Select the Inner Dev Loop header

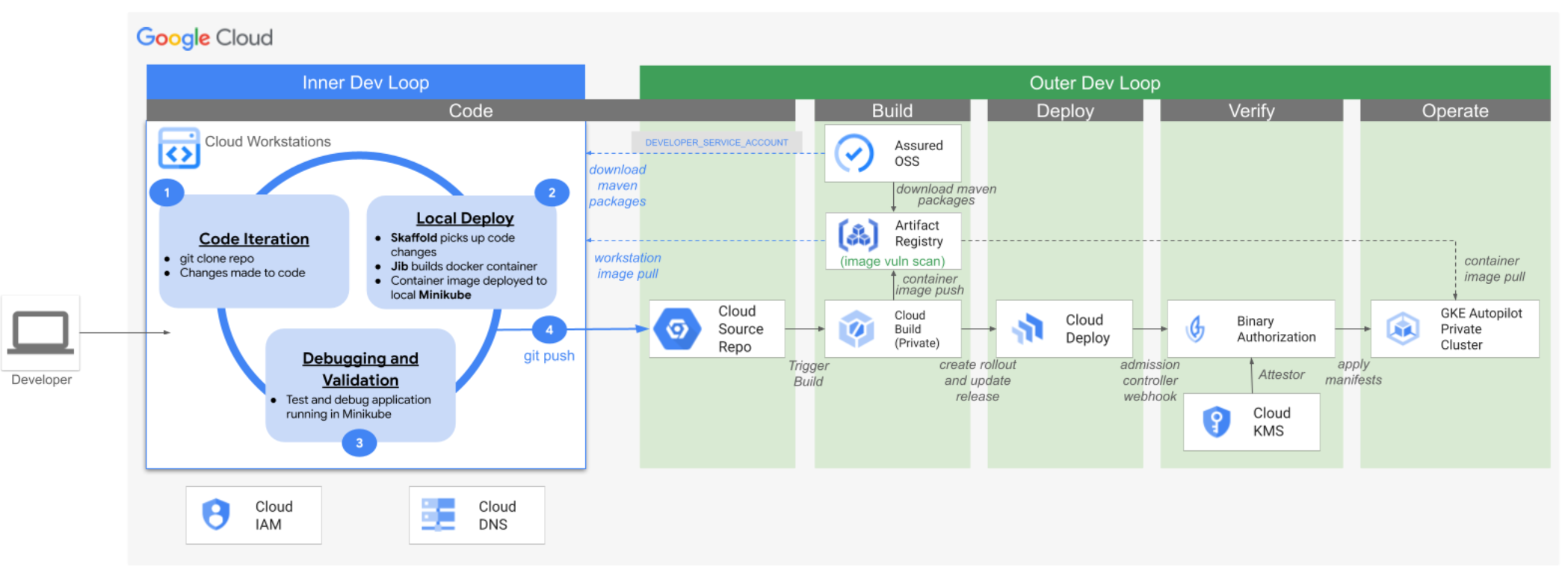[x=365, y=82]
